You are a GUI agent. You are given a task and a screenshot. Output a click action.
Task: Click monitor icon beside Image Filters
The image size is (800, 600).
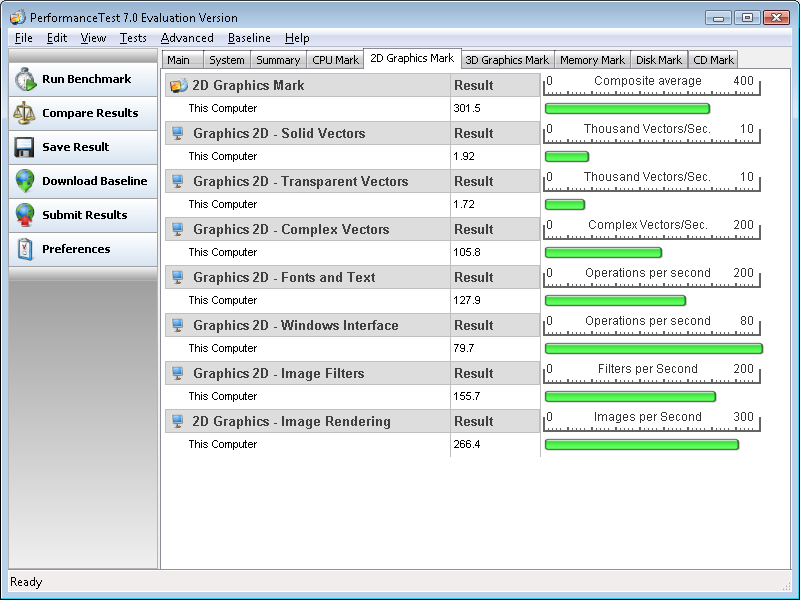coord(178,373)
